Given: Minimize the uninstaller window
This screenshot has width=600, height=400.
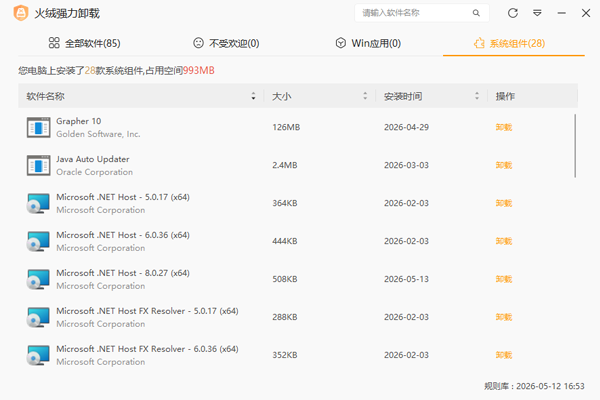Looking at the screenshot, I should [x=561, y=13].
